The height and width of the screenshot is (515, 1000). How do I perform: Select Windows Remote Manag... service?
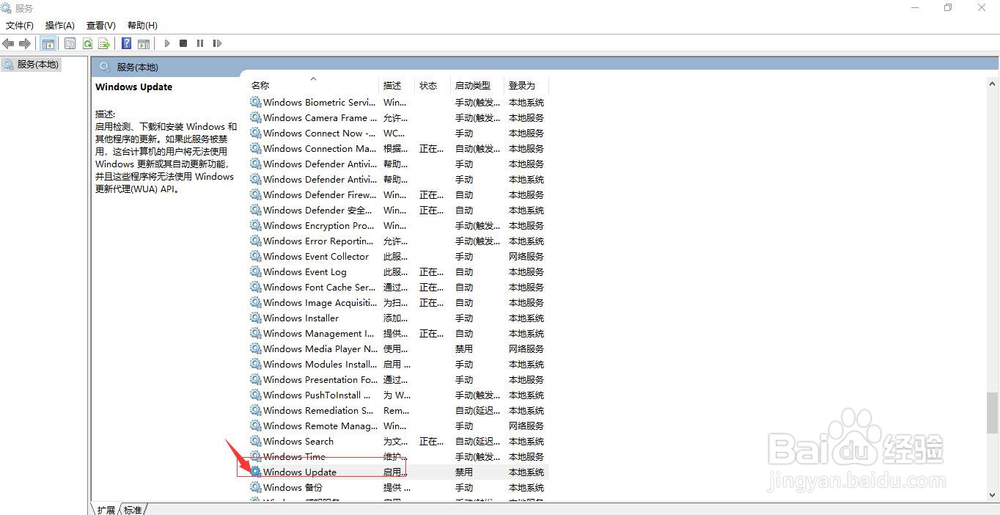(x=320, y=426)
